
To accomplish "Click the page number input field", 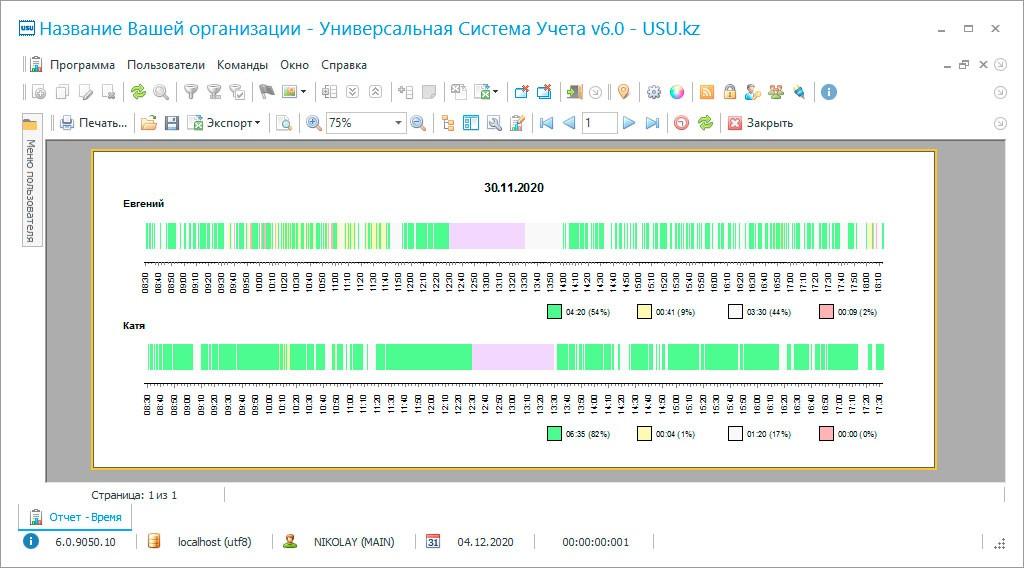I will click(x=600, y=123).
